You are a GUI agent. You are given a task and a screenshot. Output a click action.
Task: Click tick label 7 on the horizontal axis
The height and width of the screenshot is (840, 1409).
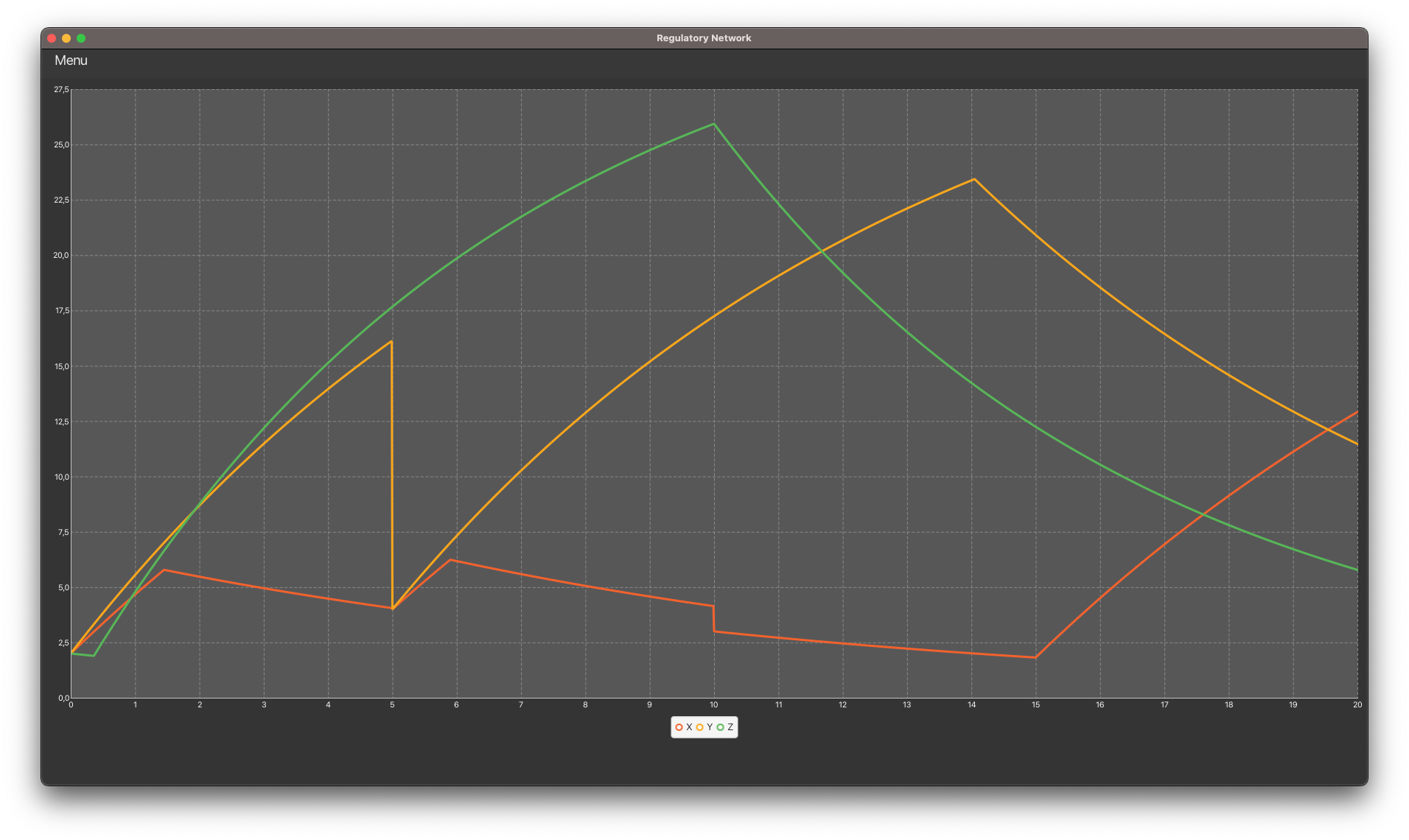pos(521,705)
